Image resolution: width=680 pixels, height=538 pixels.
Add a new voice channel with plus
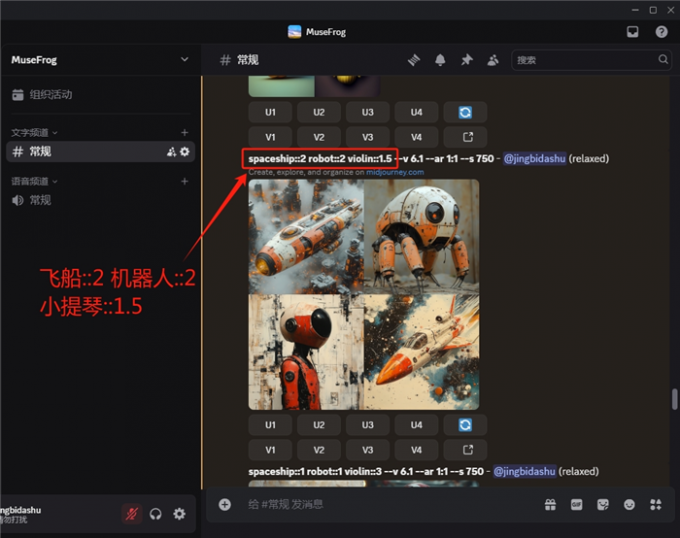pos(185,181)
